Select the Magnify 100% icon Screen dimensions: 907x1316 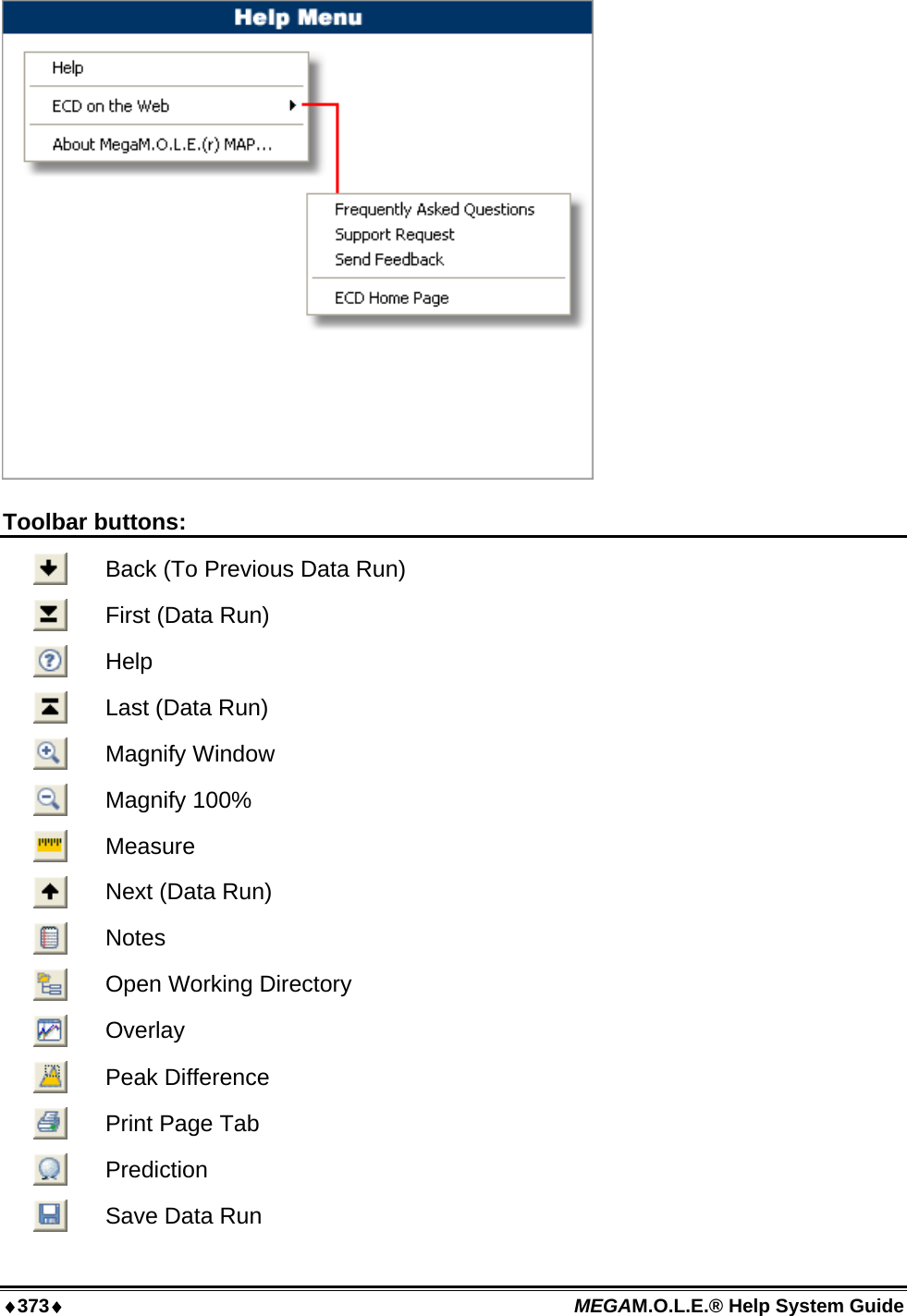[50, 799]
